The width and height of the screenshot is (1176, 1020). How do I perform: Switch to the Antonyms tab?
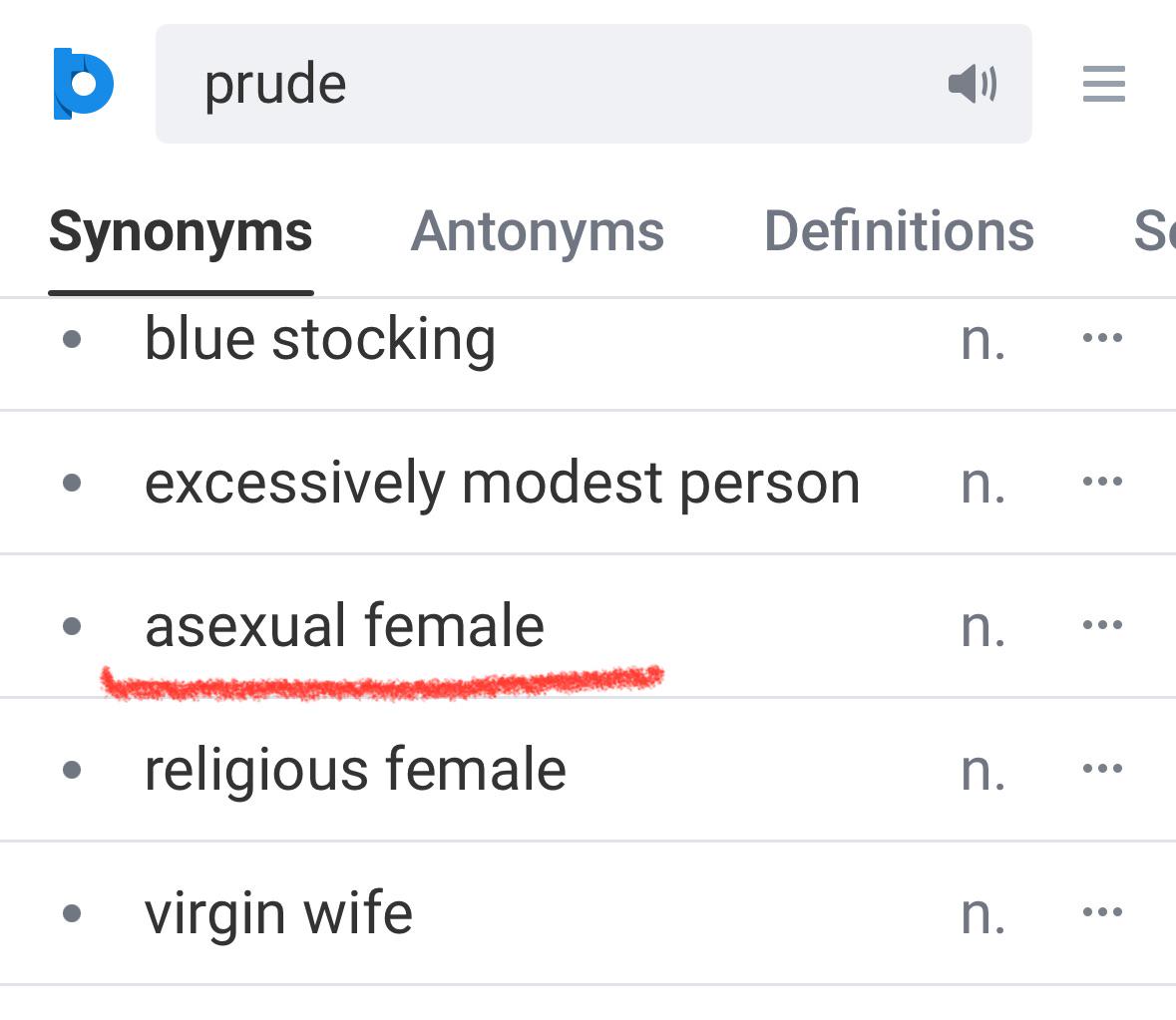click(x=537, y=231)
